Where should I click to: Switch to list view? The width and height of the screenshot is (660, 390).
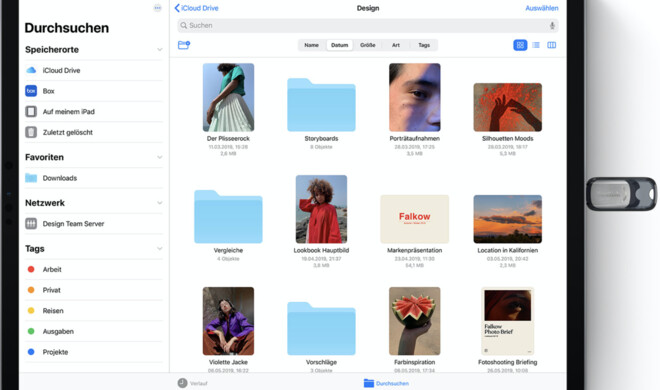point(536,45)
